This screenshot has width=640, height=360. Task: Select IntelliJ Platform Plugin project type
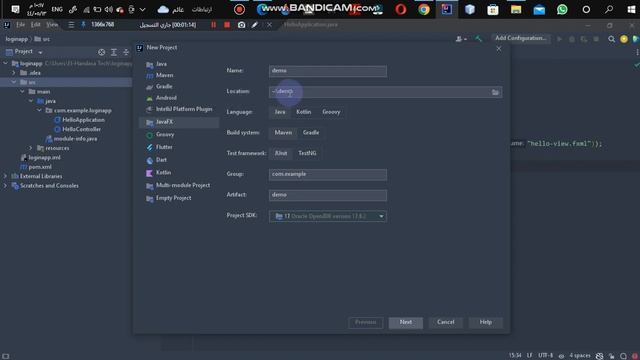tap(184, 109)
